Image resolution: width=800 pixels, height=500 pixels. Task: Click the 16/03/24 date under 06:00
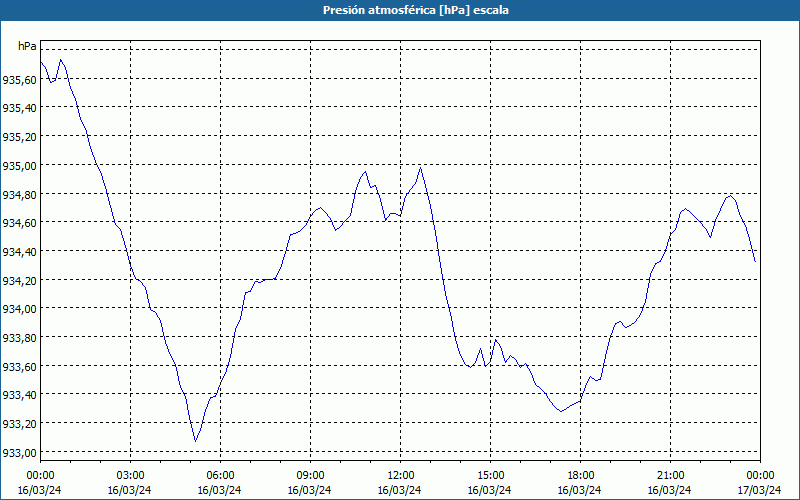(x=219, y=490)
